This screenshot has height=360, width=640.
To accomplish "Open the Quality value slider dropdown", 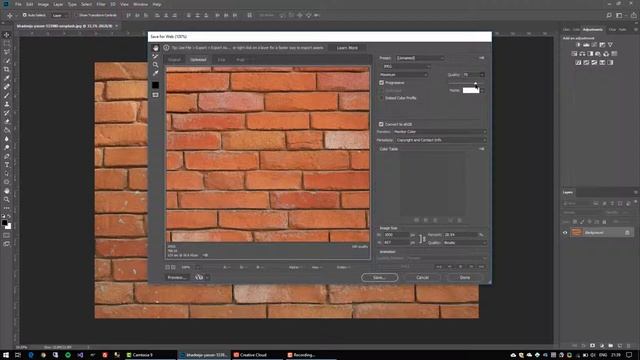I will point(482,75).
